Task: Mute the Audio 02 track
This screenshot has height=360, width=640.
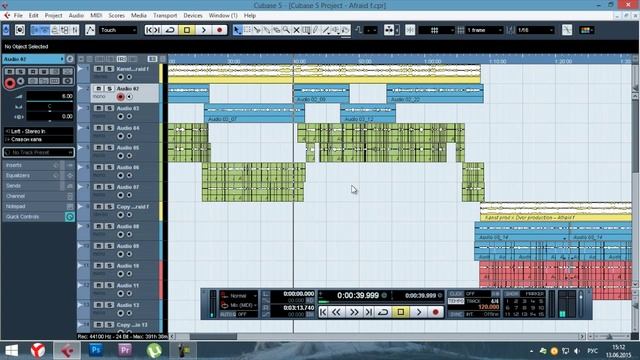Action: pyautogui.click(x=98, y=89)
